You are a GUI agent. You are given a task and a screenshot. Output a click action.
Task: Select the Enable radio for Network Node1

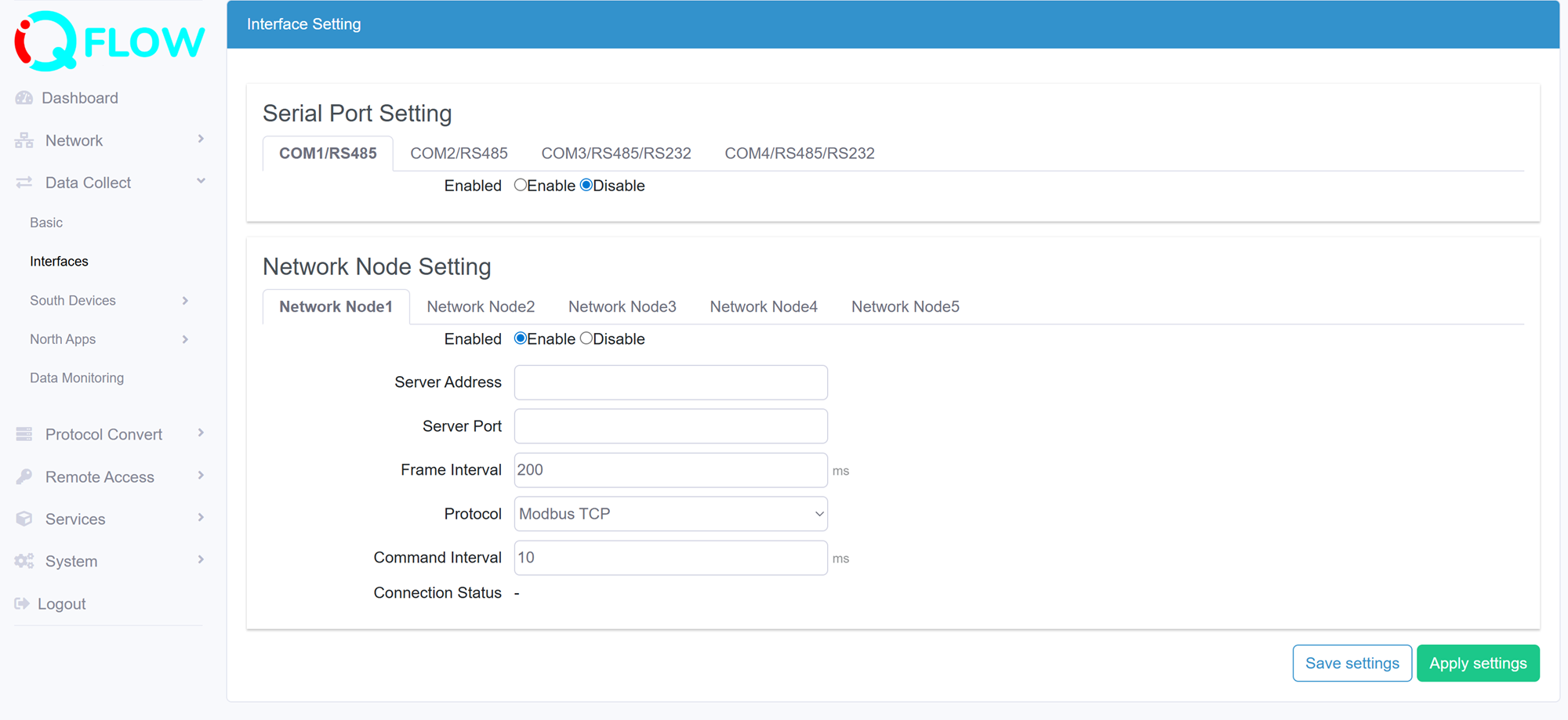tap(521, 338)
